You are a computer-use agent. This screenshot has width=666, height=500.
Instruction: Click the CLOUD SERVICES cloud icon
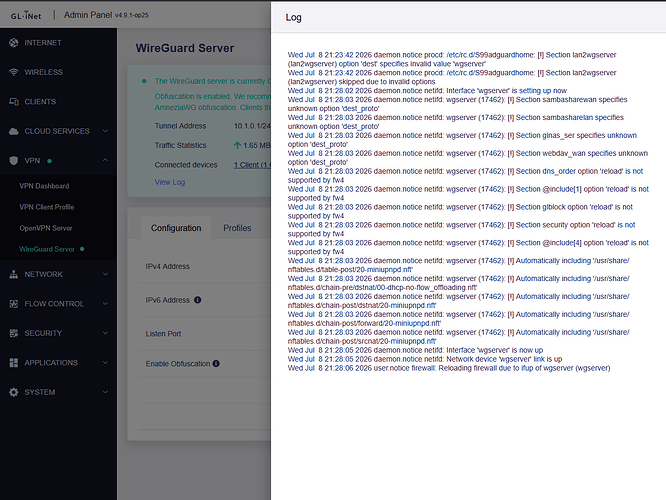click(14, 131)
